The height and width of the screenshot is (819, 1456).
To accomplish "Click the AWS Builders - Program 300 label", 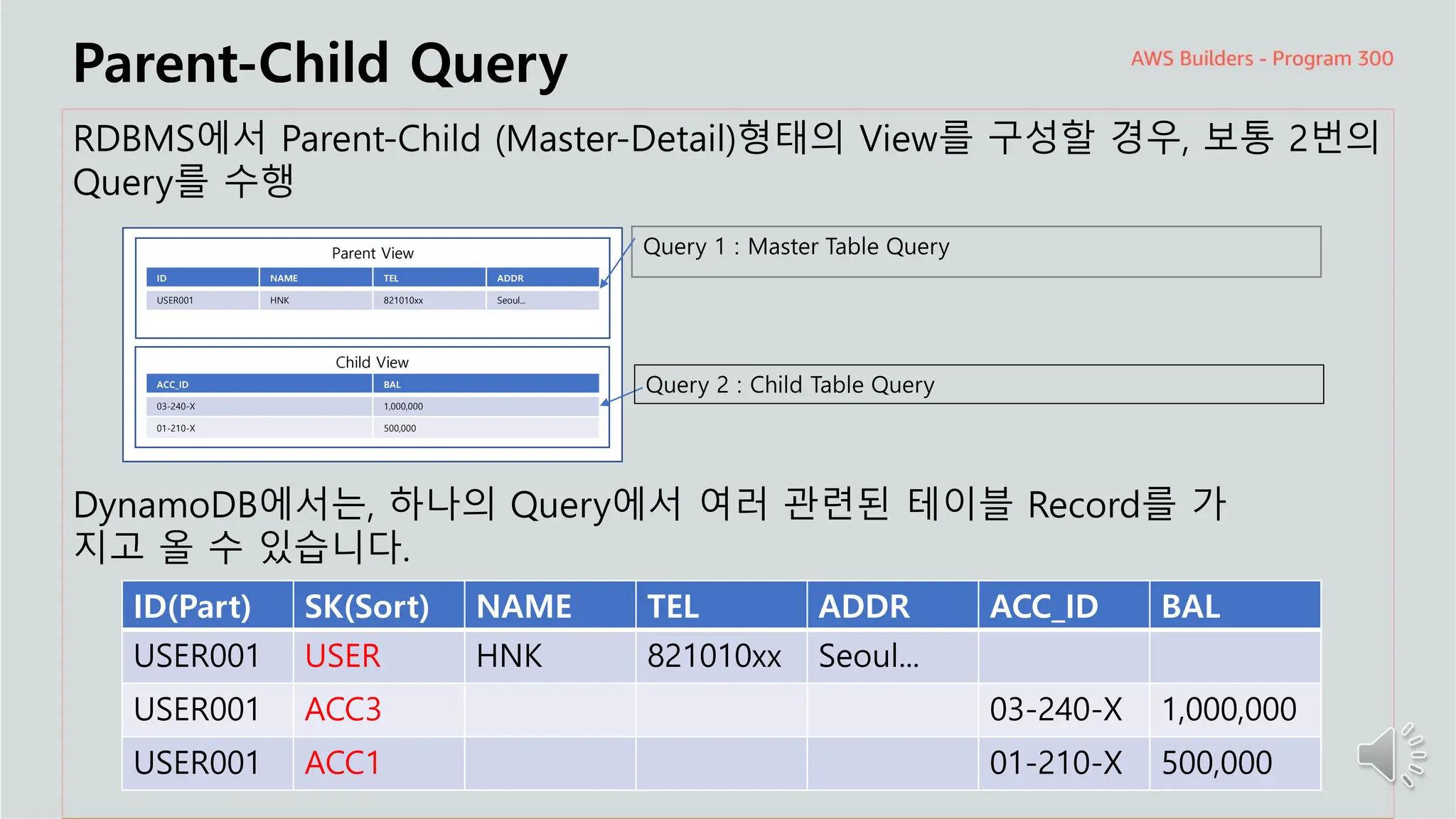I will coord(1262,58).
